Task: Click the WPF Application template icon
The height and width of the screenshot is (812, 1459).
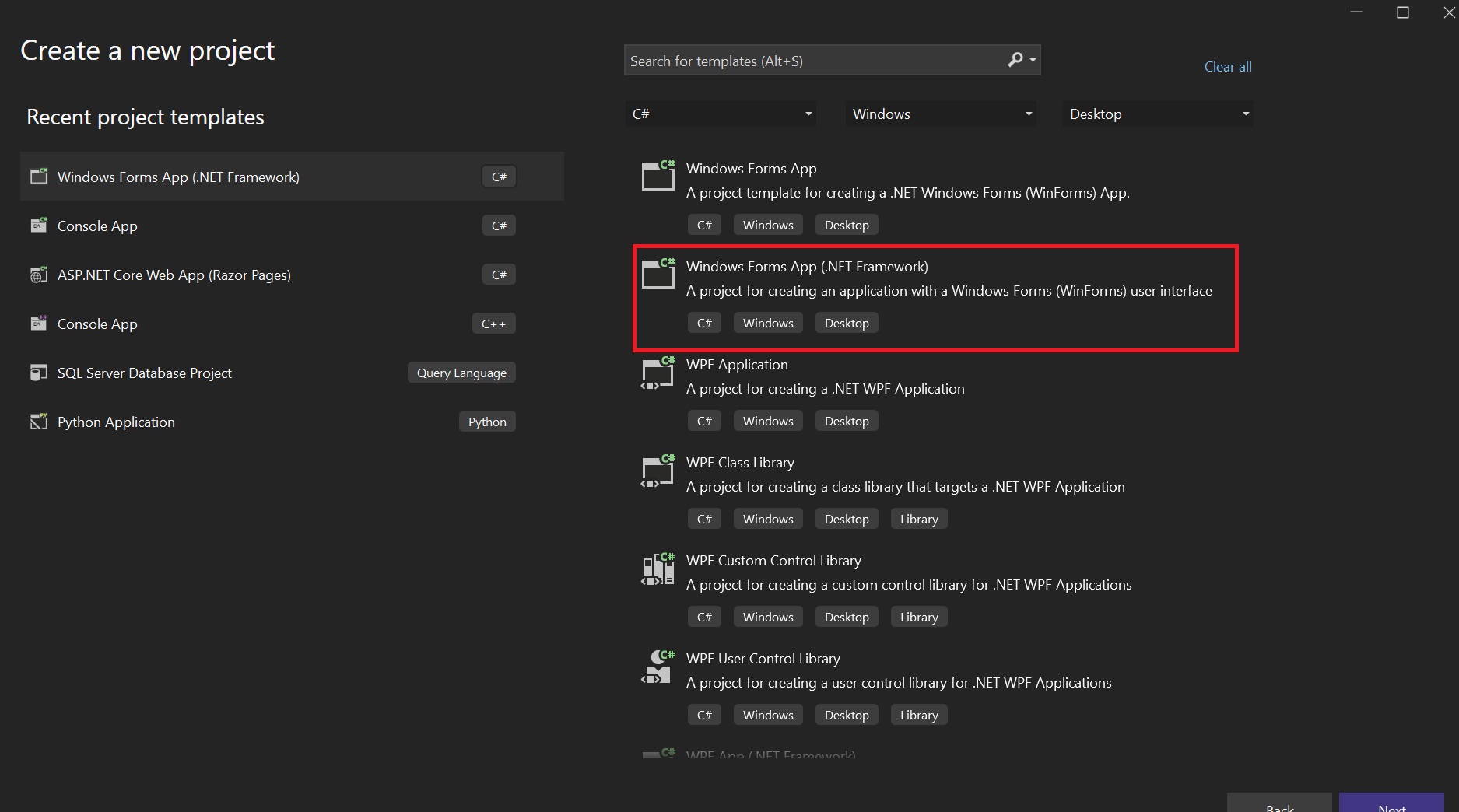Action: [658, 373]
